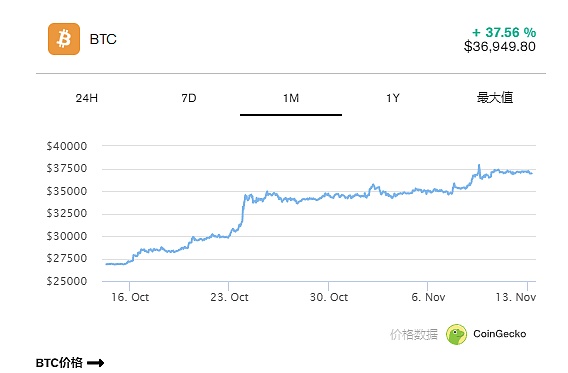Click the $35000 y-axis label
568x373 pixels.
[x=67, y=191]
